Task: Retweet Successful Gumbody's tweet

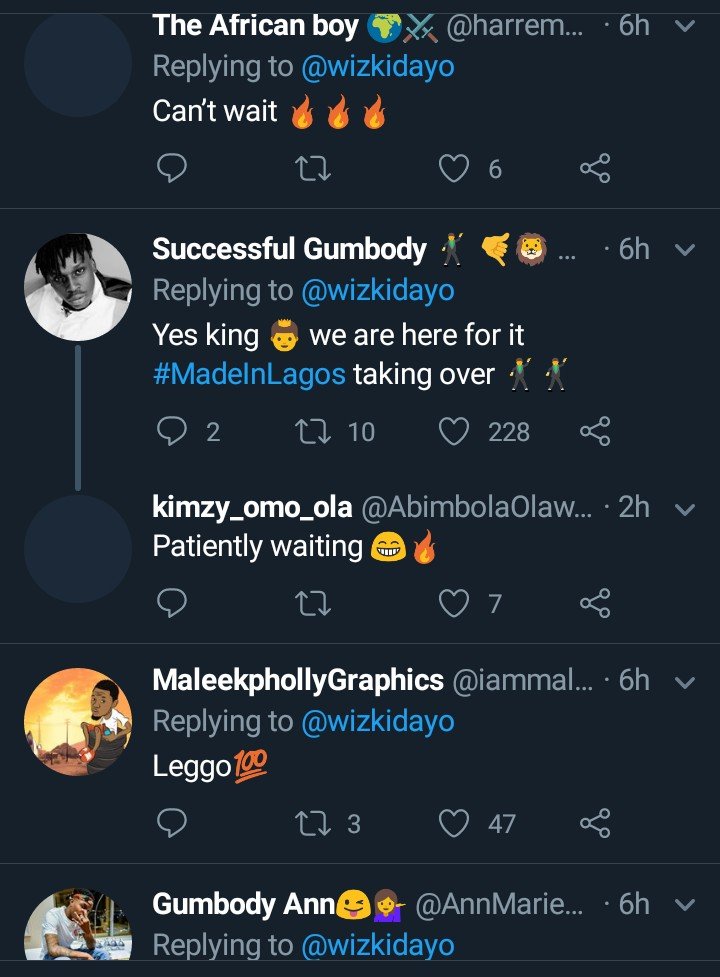Action: 314,431
